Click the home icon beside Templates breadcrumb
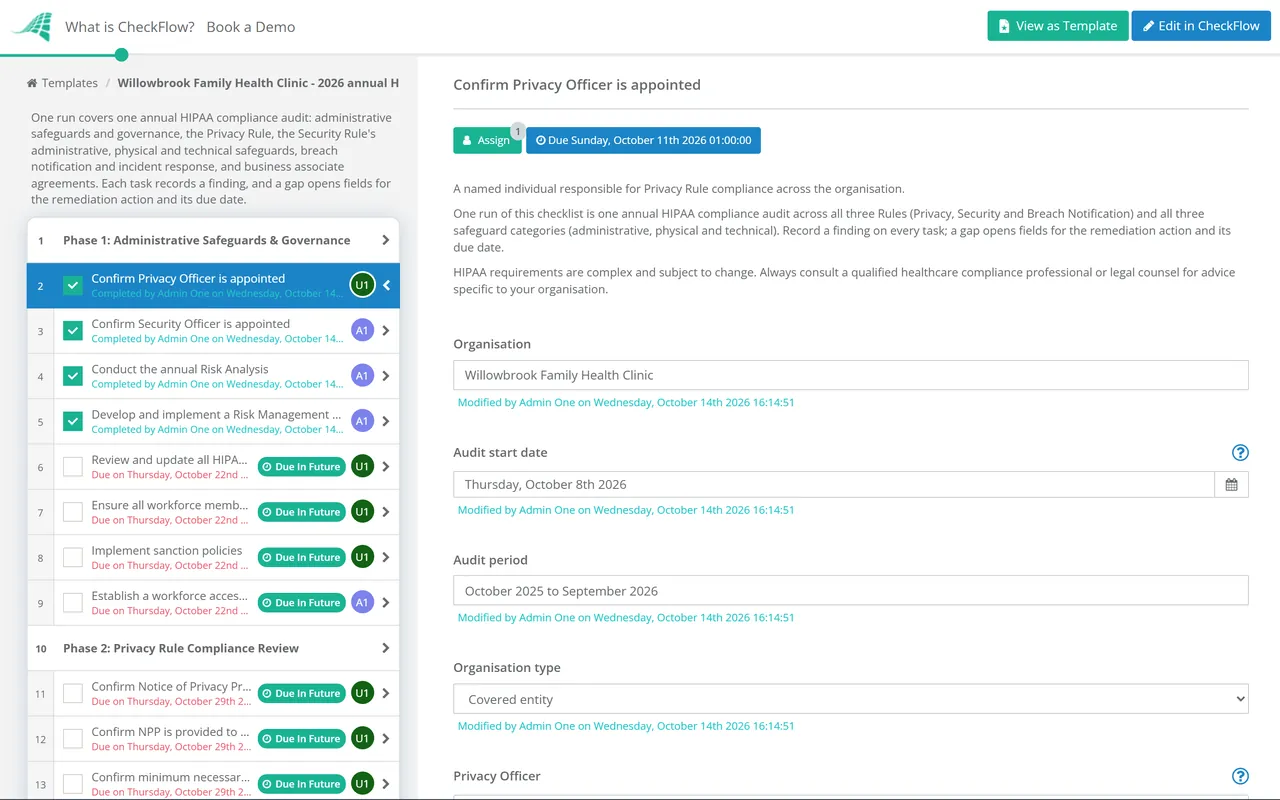Viewport: 1280px width, 800px height. point(32,83)
